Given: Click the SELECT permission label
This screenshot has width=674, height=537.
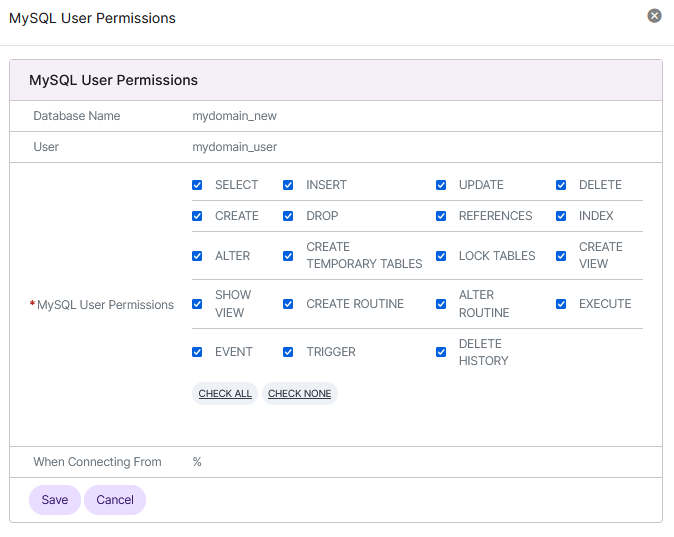Looking at the screenshot, I should click(x=236, y=185).
